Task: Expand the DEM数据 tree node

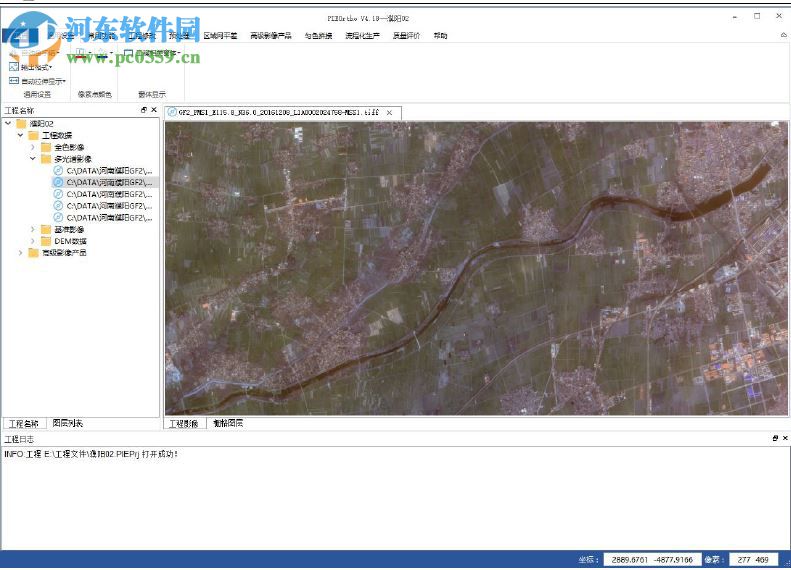Action: click(x=33, y=241)
